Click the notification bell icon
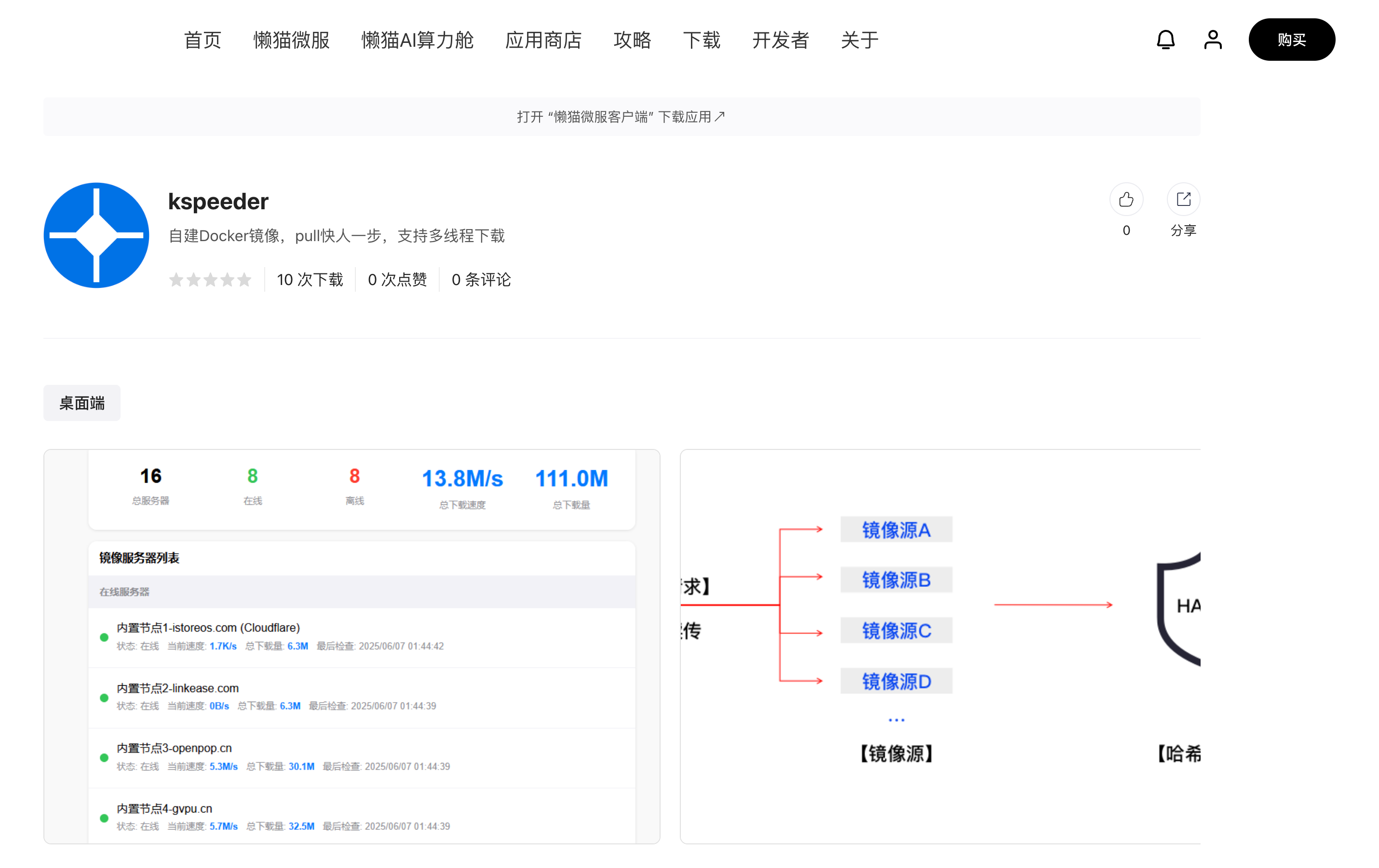1379x868 pixels. coord(1165,40)
